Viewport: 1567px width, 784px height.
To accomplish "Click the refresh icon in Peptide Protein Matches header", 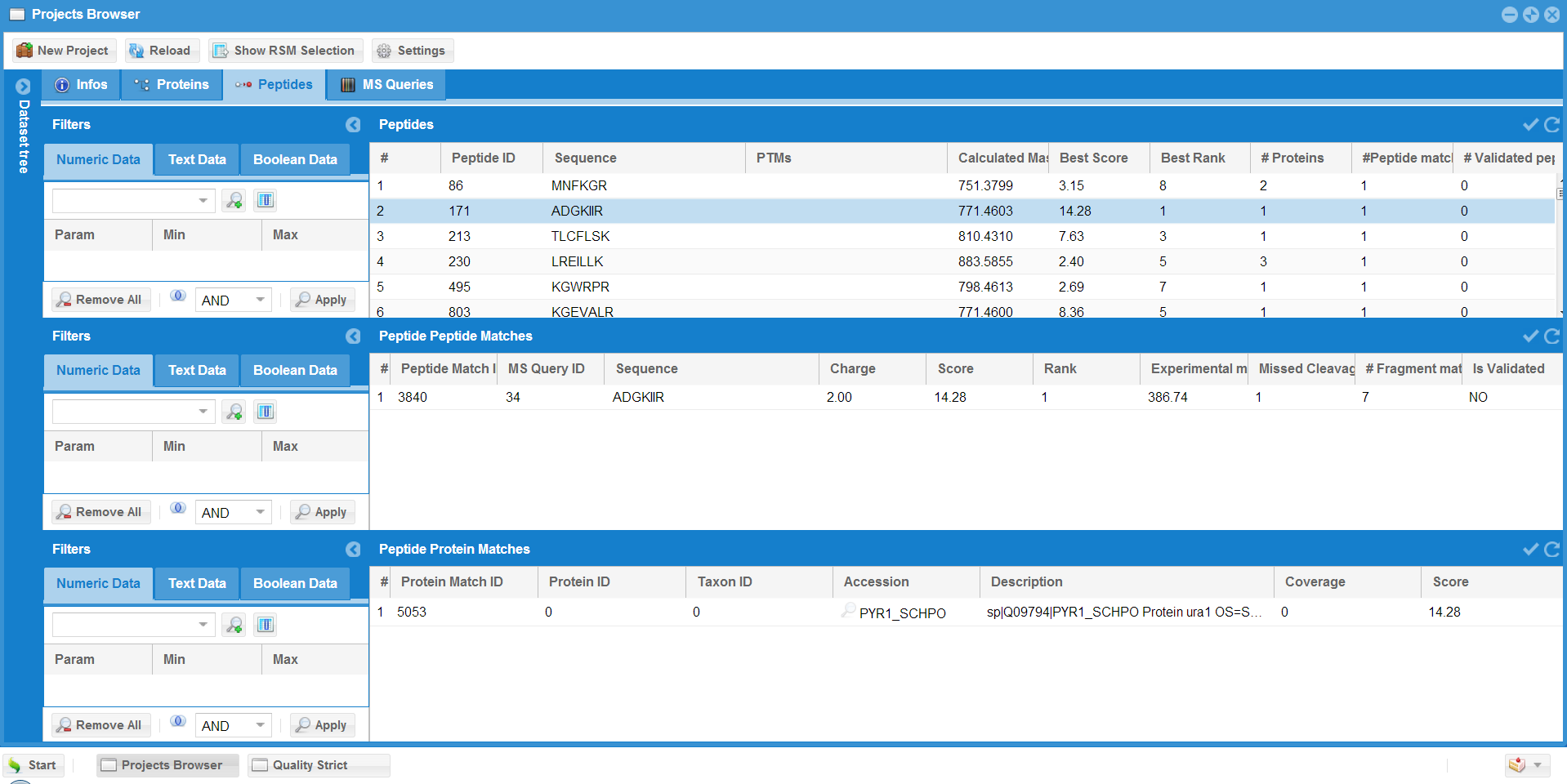I will (1551, 550).
